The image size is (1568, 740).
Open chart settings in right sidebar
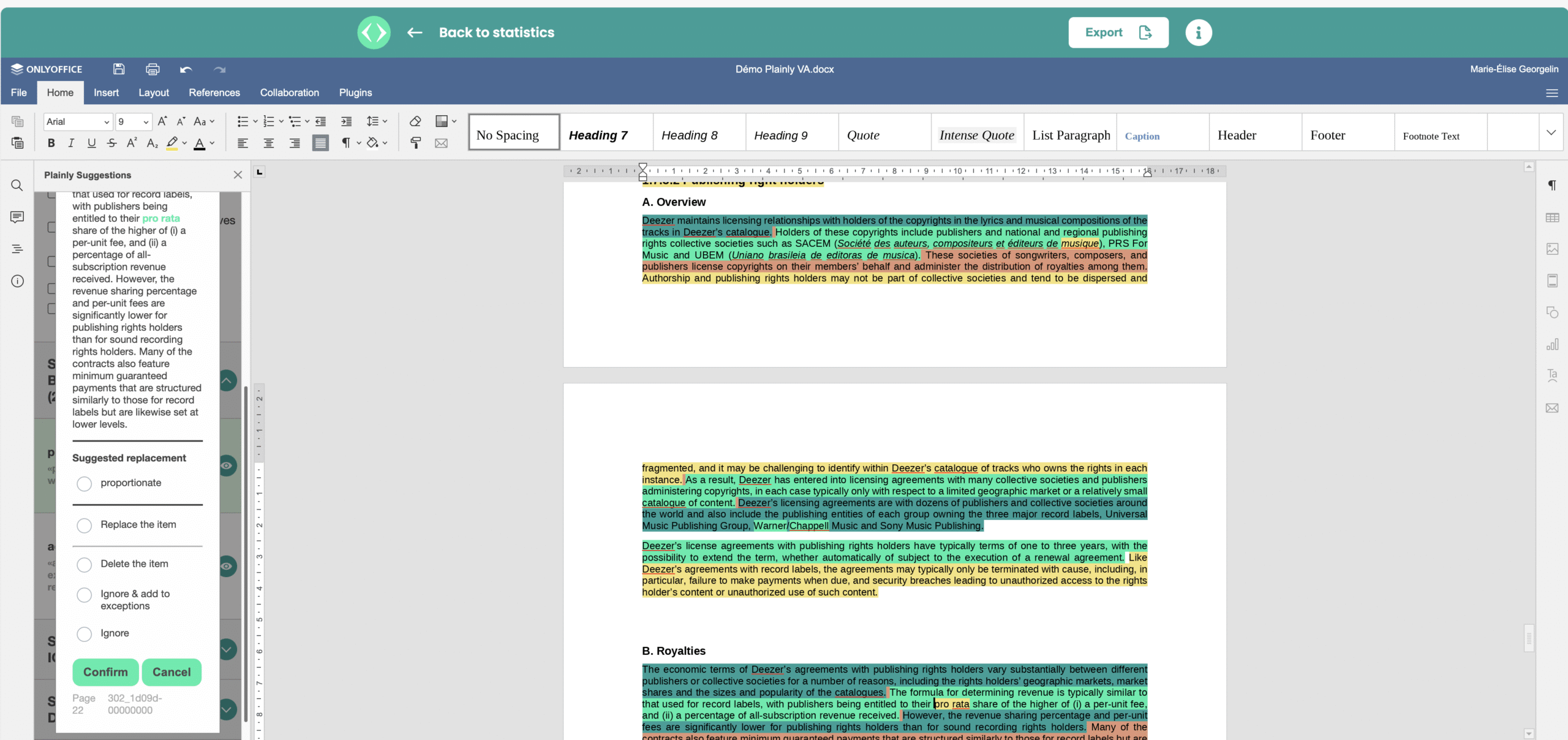(1552, 344)
